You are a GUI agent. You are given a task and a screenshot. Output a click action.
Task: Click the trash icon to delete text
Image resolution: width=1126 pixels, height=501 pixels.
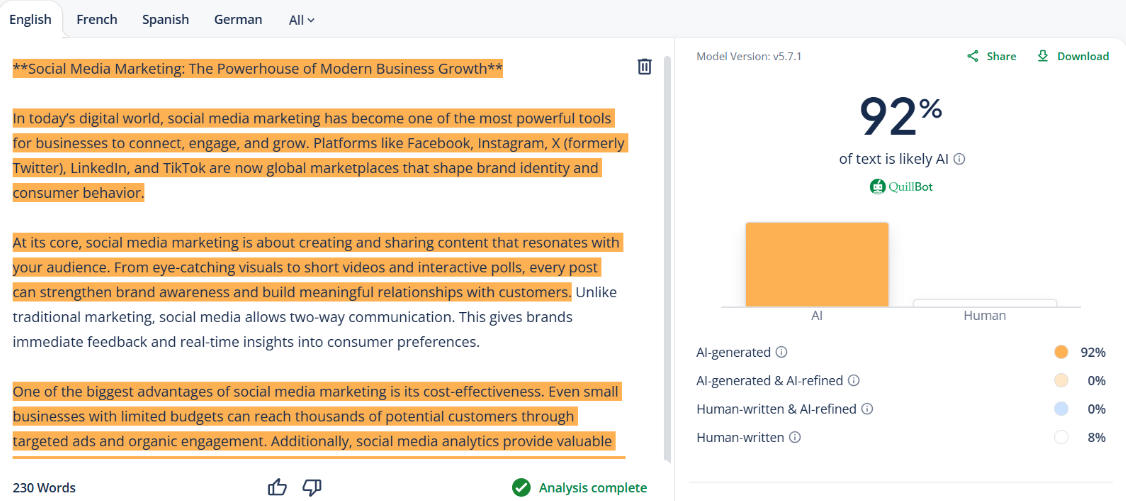pos(645,67)
